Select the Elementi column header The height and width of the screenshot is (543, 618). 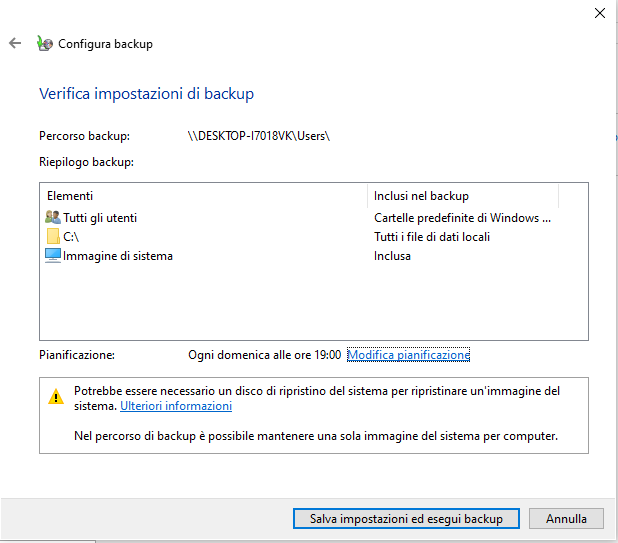[x=70, y=196]
